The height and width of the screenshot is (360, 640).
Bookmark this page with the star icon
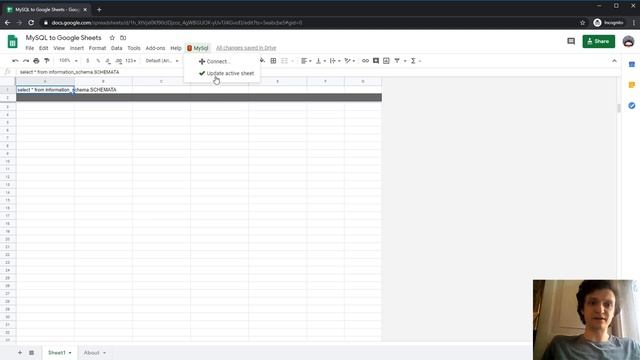tap(582, 23)
